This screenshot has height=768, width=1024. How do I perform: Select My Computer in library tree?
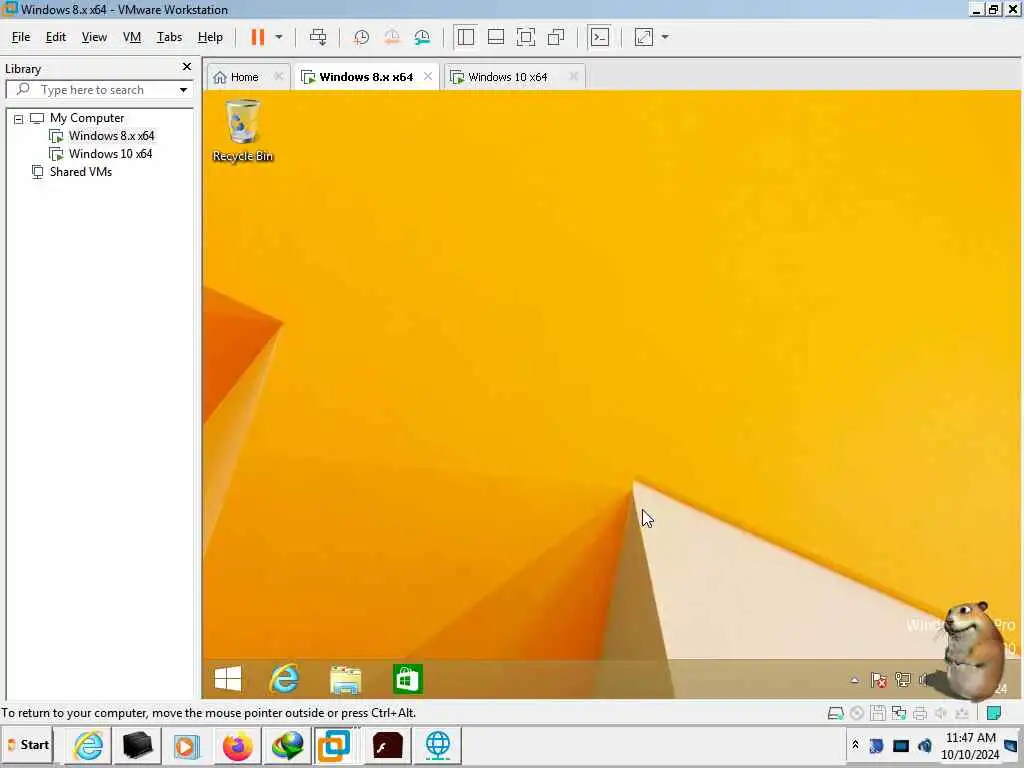point(87,118)
